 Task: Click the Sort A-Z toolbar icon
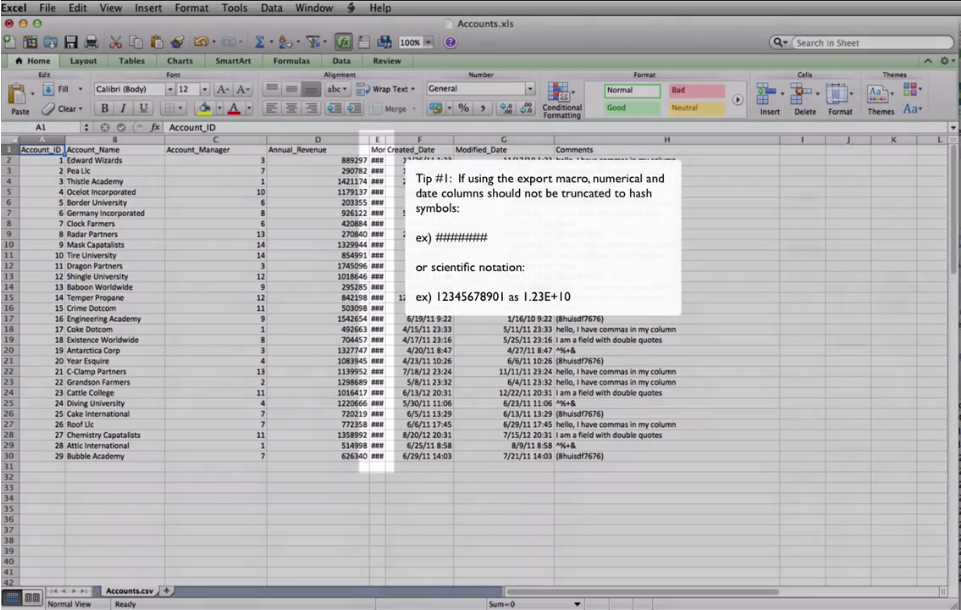tap(285, 42)
